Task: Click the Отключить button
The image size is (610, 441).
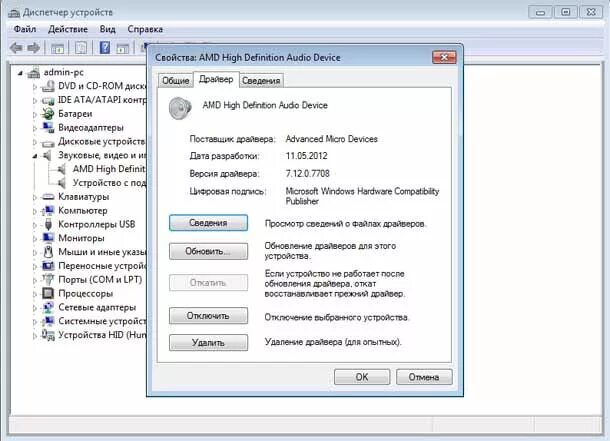Action: (x=208, y=315)
